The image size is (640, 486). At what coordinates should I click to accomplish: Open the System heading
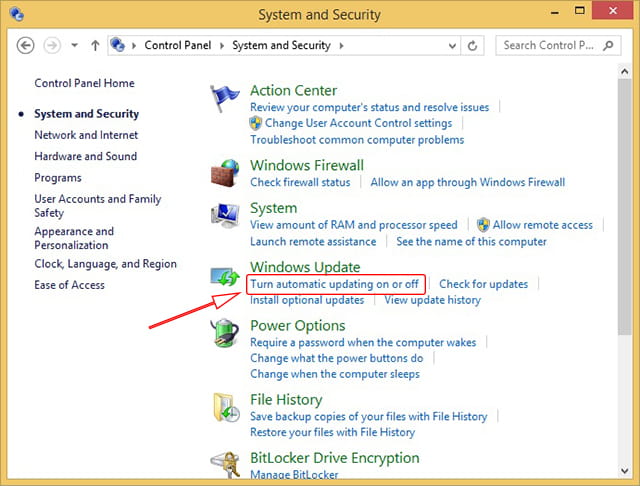pyautogui.click(x=273, y=208)
